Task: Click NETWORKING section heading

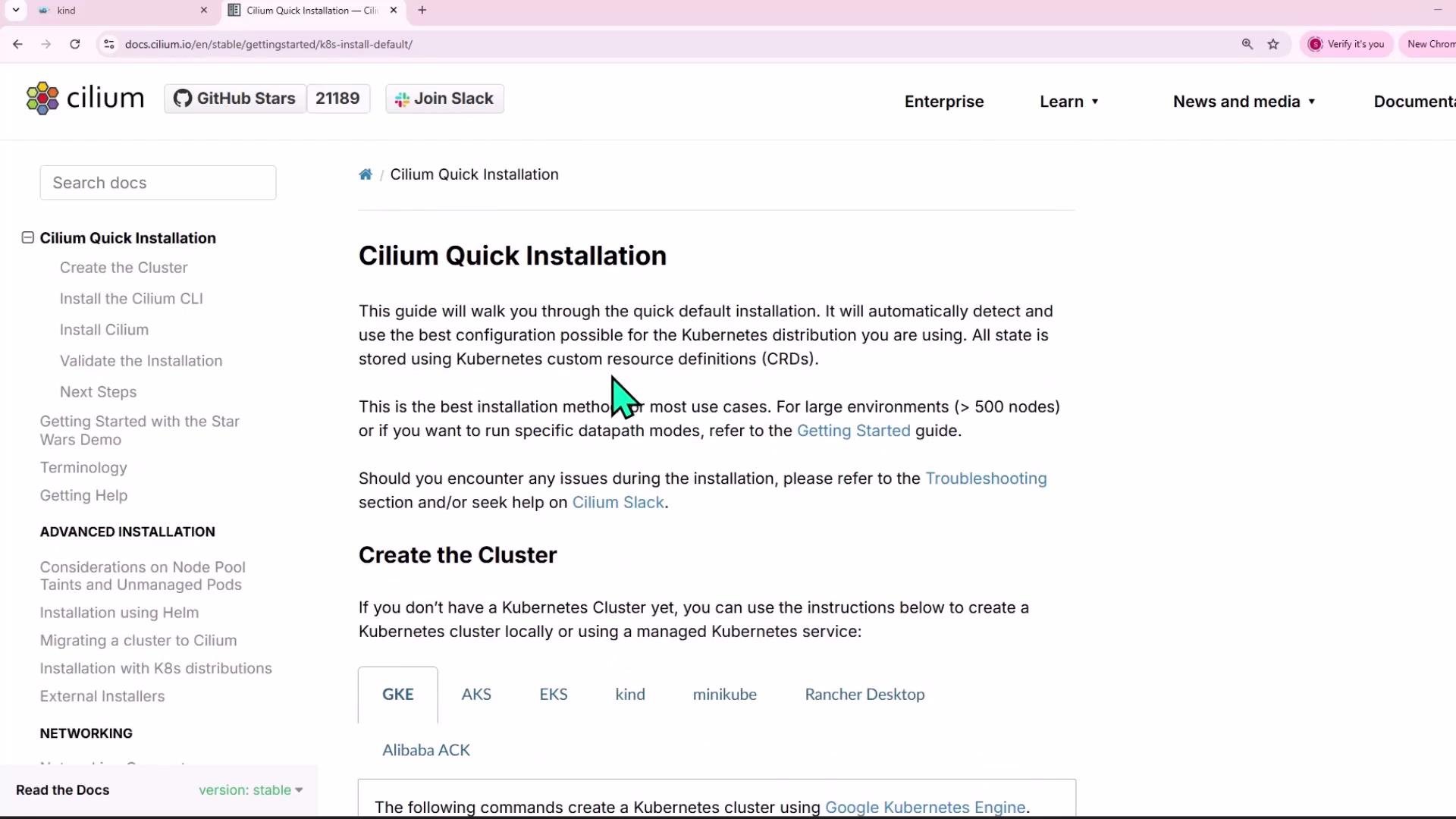Action: tap(86, 734)
